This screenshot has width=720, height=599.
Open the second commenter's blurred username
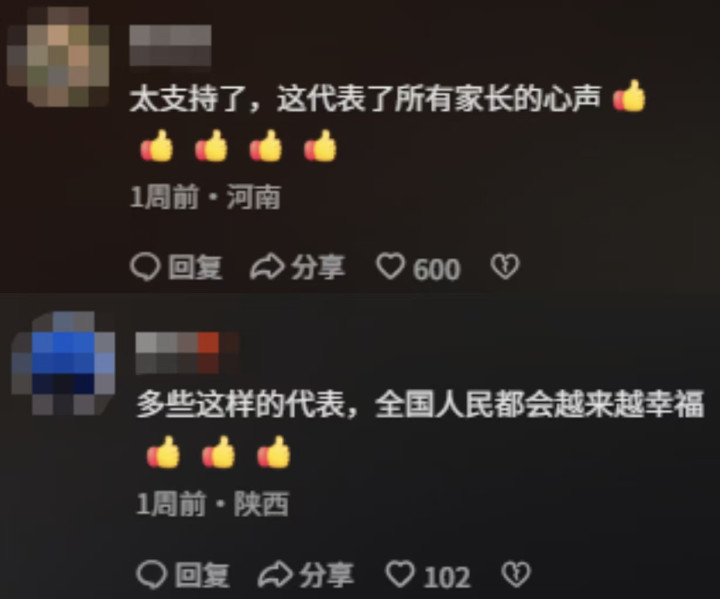click(187, 353)
